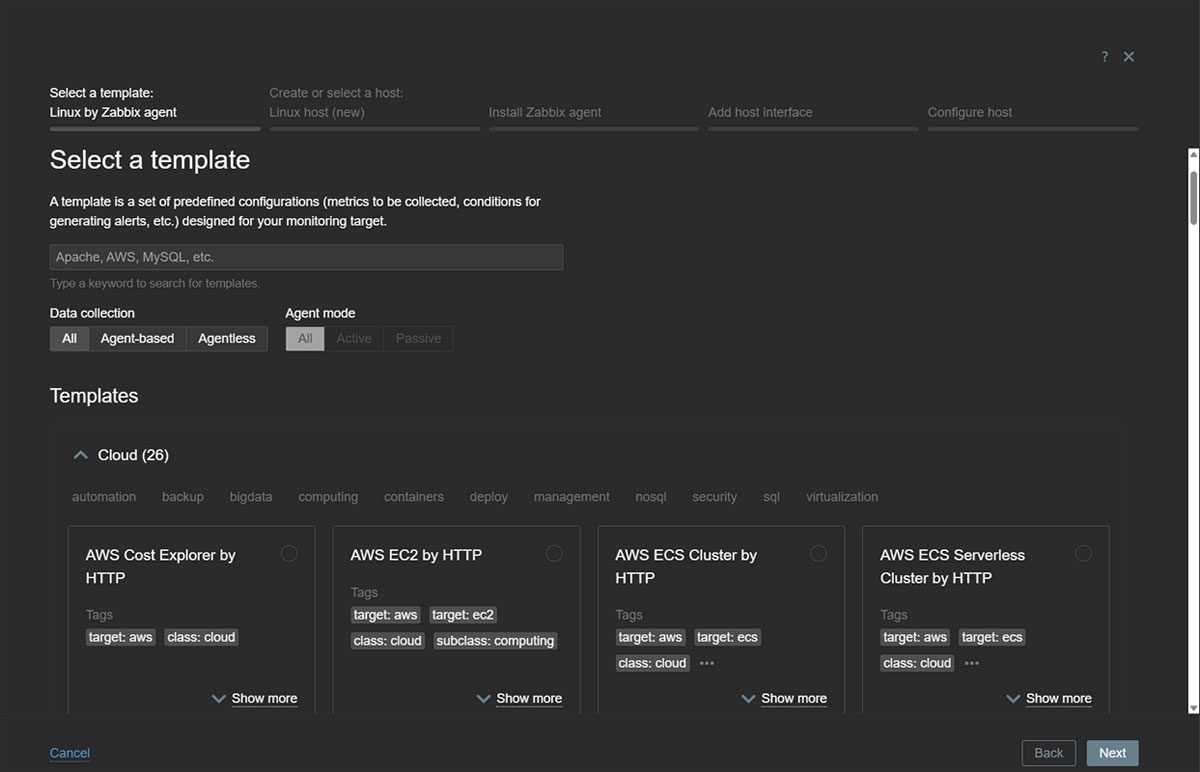This screenshot has height=772, width=1200.
Task: Click the template keyword search field
Action: pyautogui.click(x=306, y=257)
